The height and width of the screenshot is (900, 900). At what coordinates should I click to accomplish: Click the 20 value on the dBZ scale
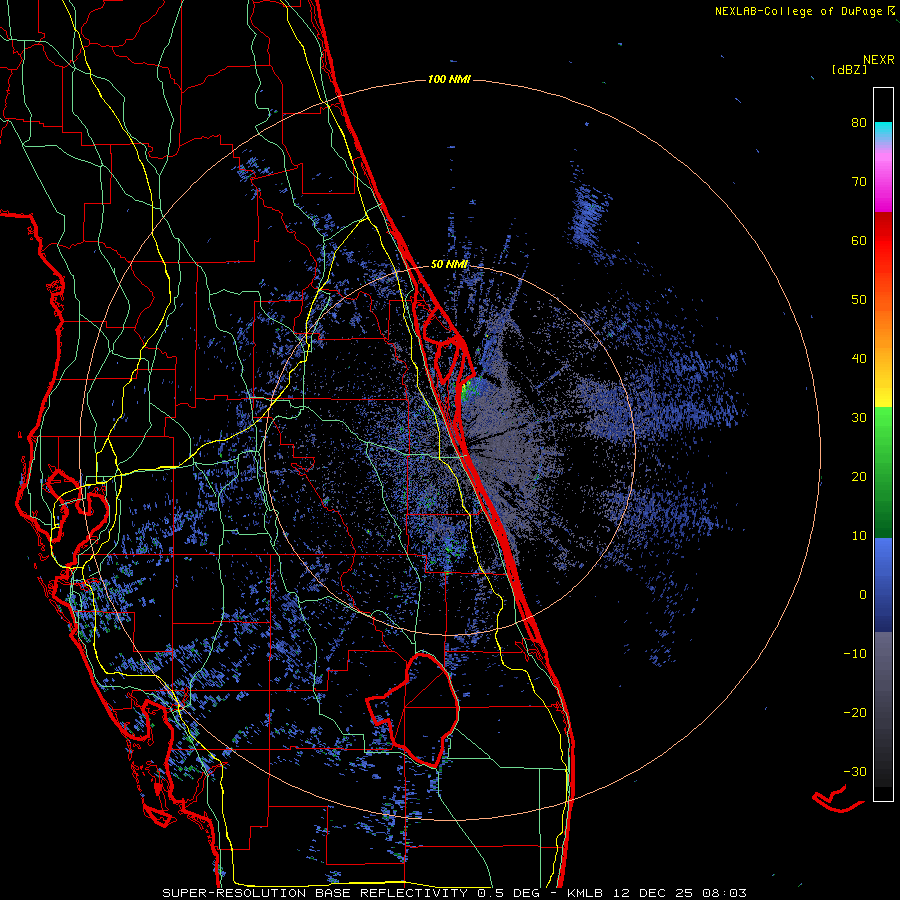click(859, 476)
